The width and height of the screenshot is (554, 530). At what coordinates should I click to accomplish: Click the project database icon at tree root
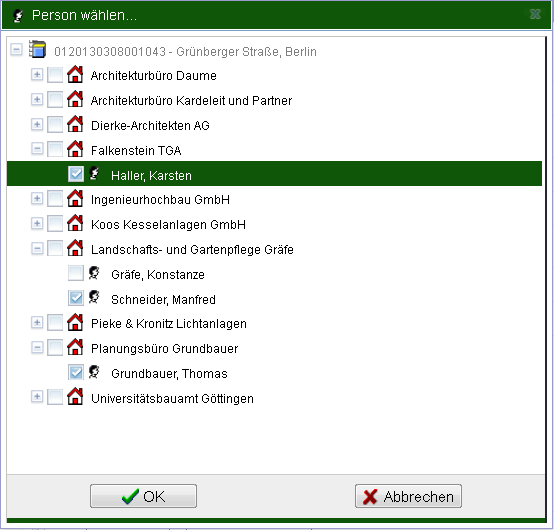coord(37,49)
